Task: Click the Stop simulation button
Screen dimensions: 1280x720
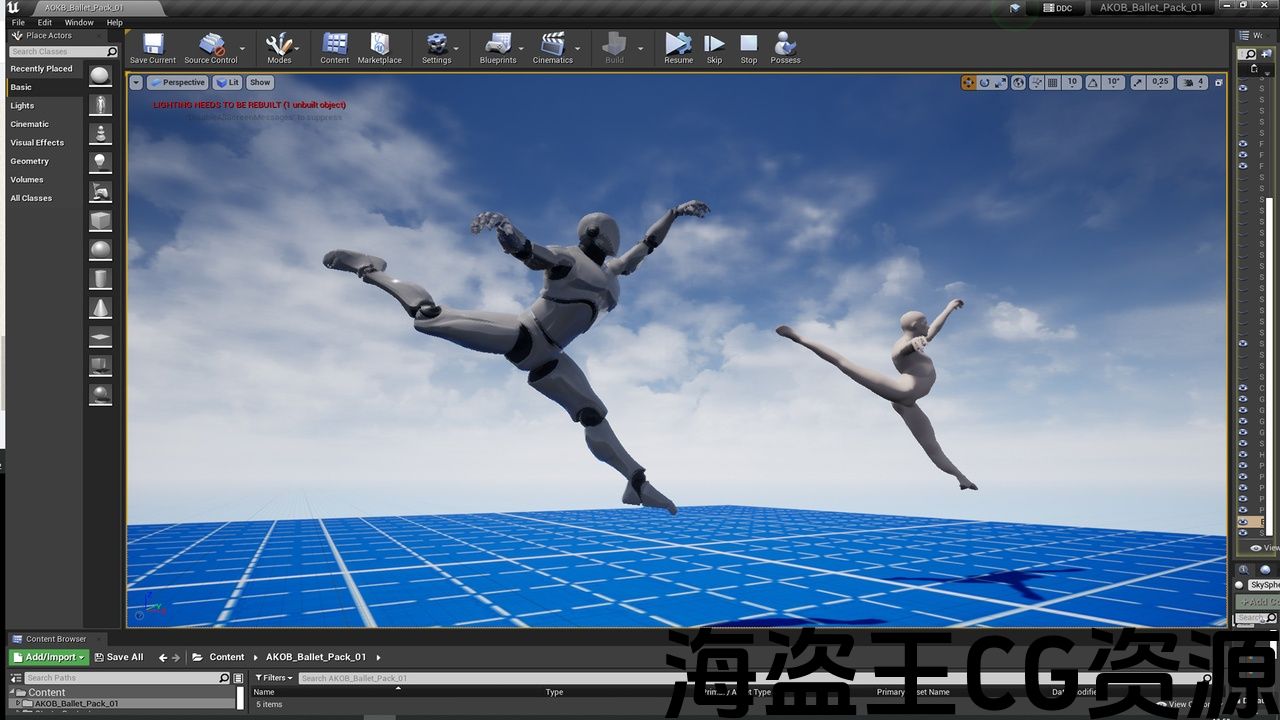Action: point(748,46)
